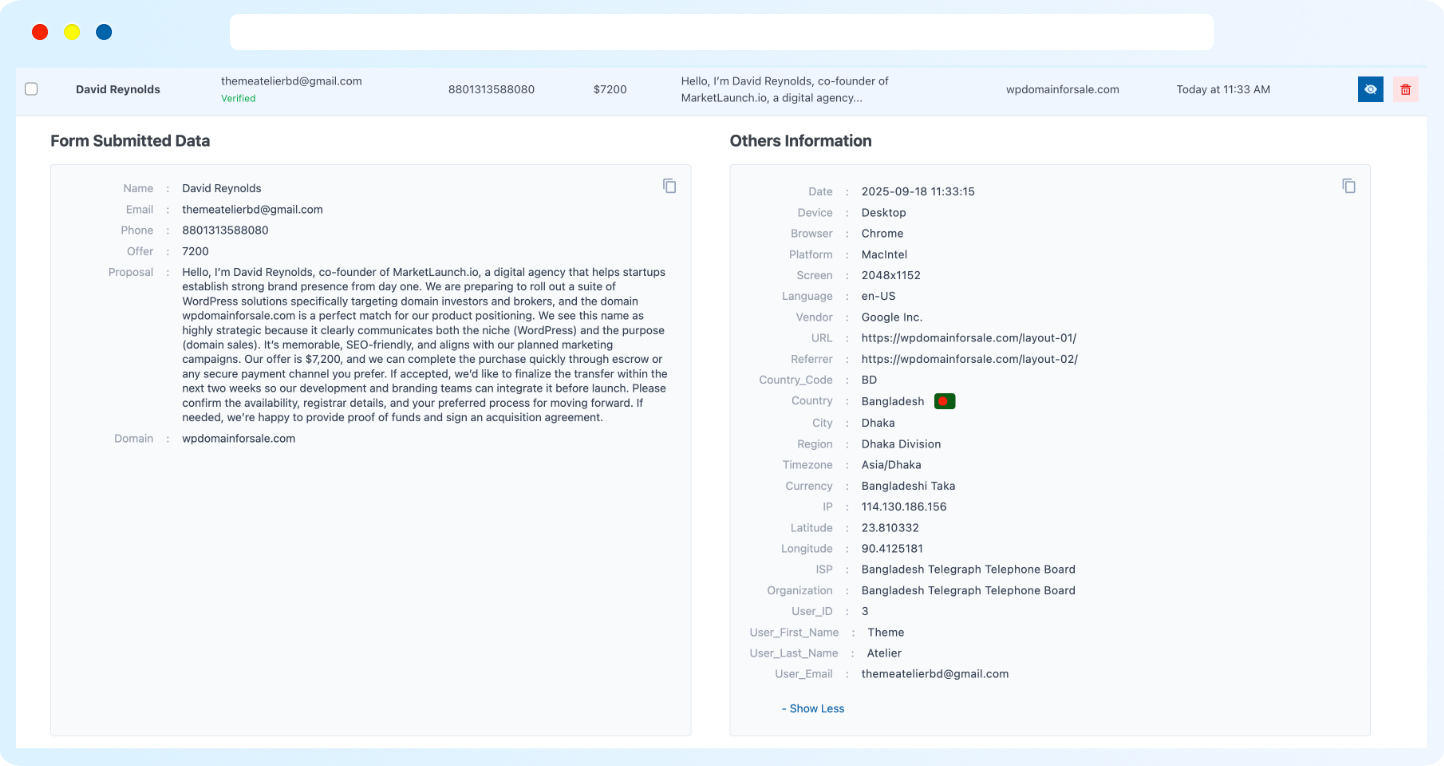Copy the Others Information panel

click(x=1349, y=186)
